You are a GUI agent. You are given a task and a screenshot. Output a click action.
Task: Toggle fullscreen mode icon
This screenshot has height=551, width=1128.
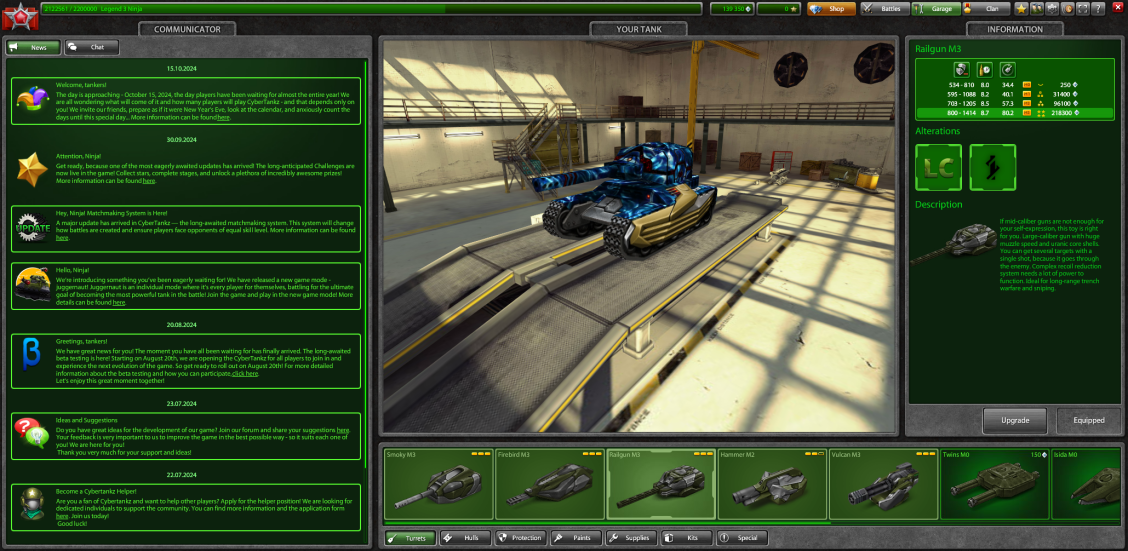[1082, 8]
